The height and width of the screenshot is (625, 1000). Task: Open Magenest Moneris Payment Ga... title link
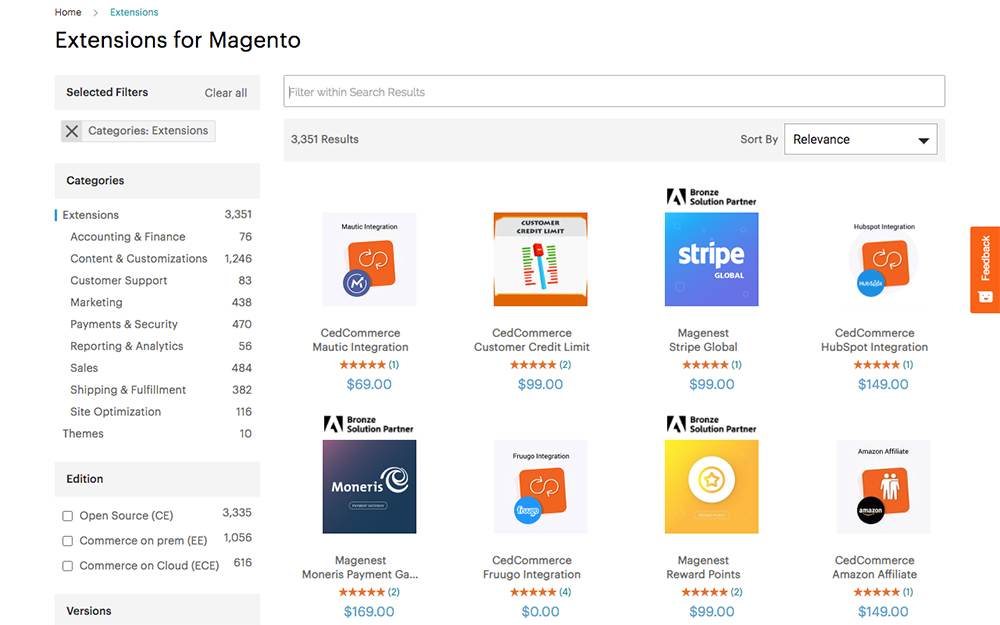point(360,567)
